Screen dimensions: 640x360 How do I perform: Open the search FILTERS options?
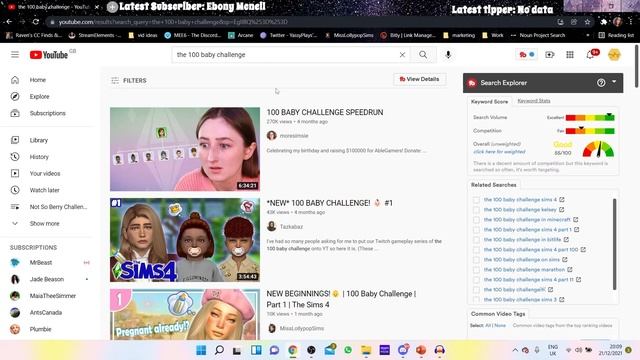[x=129, y=80]
